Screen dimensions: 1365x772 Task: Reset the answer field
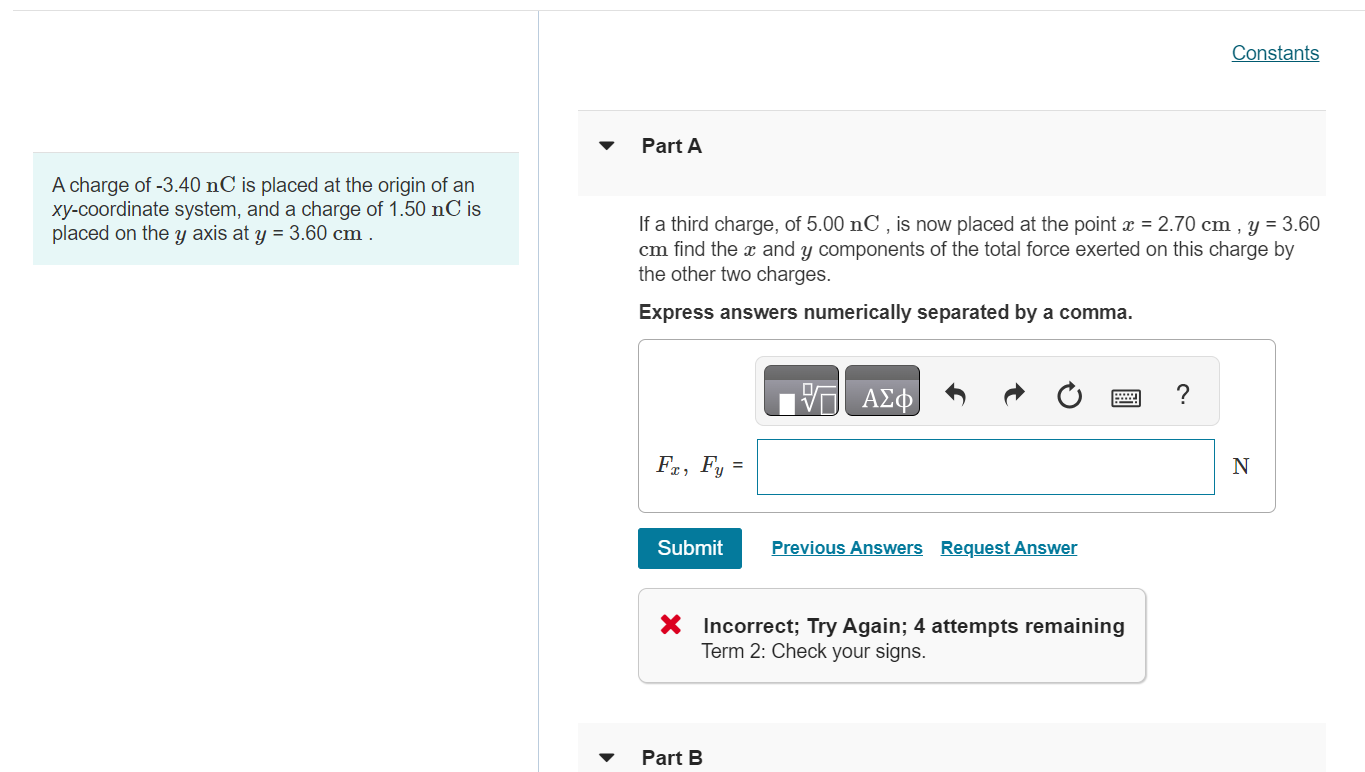(1069, 396)
